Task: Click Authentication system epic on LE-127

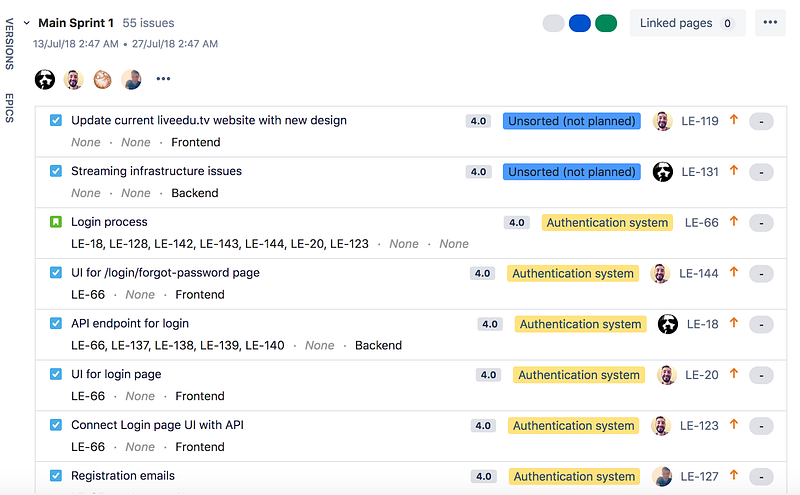Action: pyautogui.click(x=574, y=477)
